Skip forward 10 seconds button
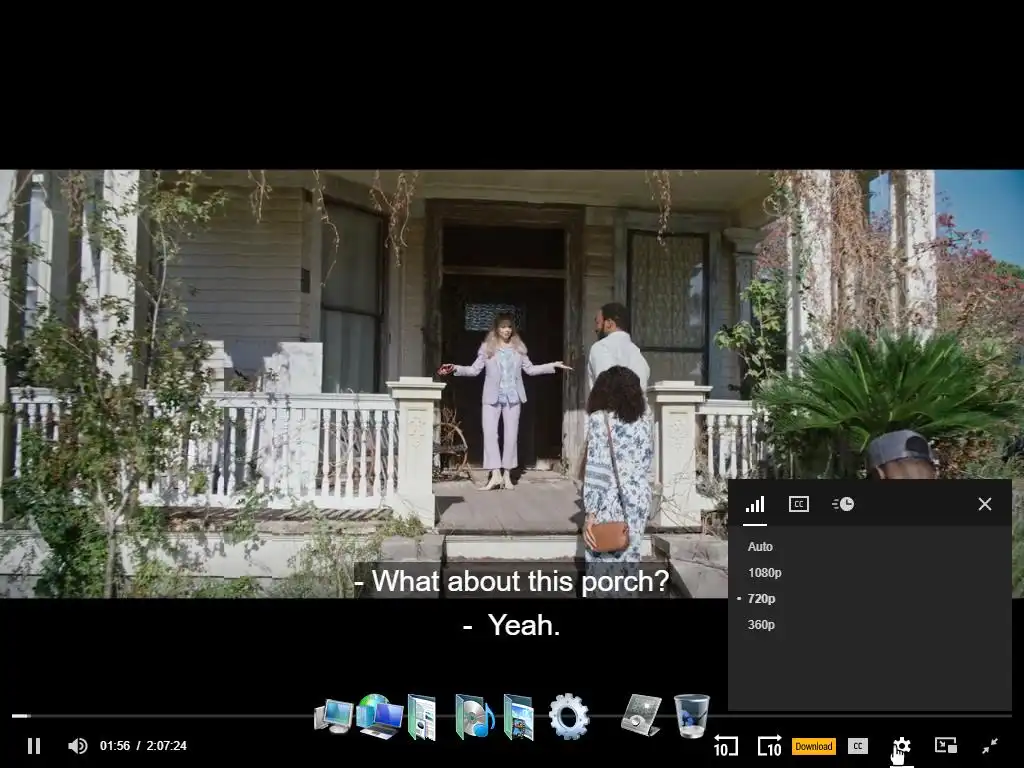Viewport: 1024px width, 768px height. tap(769, 746)
